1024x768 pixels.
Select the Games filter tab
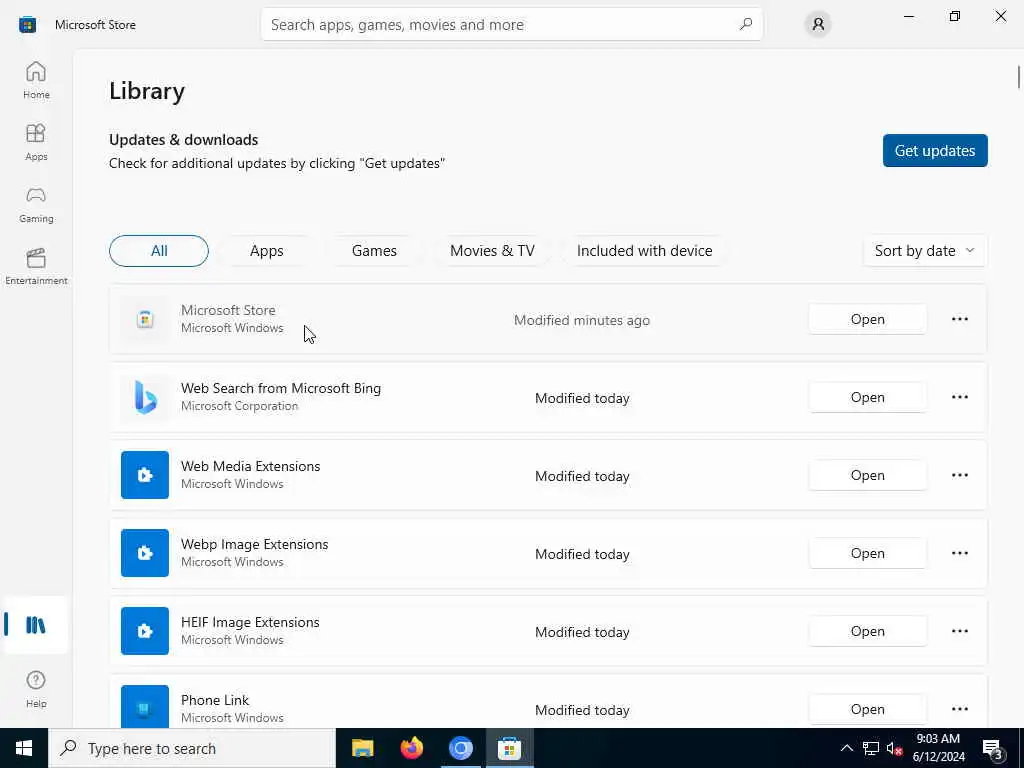coord(374,251)
